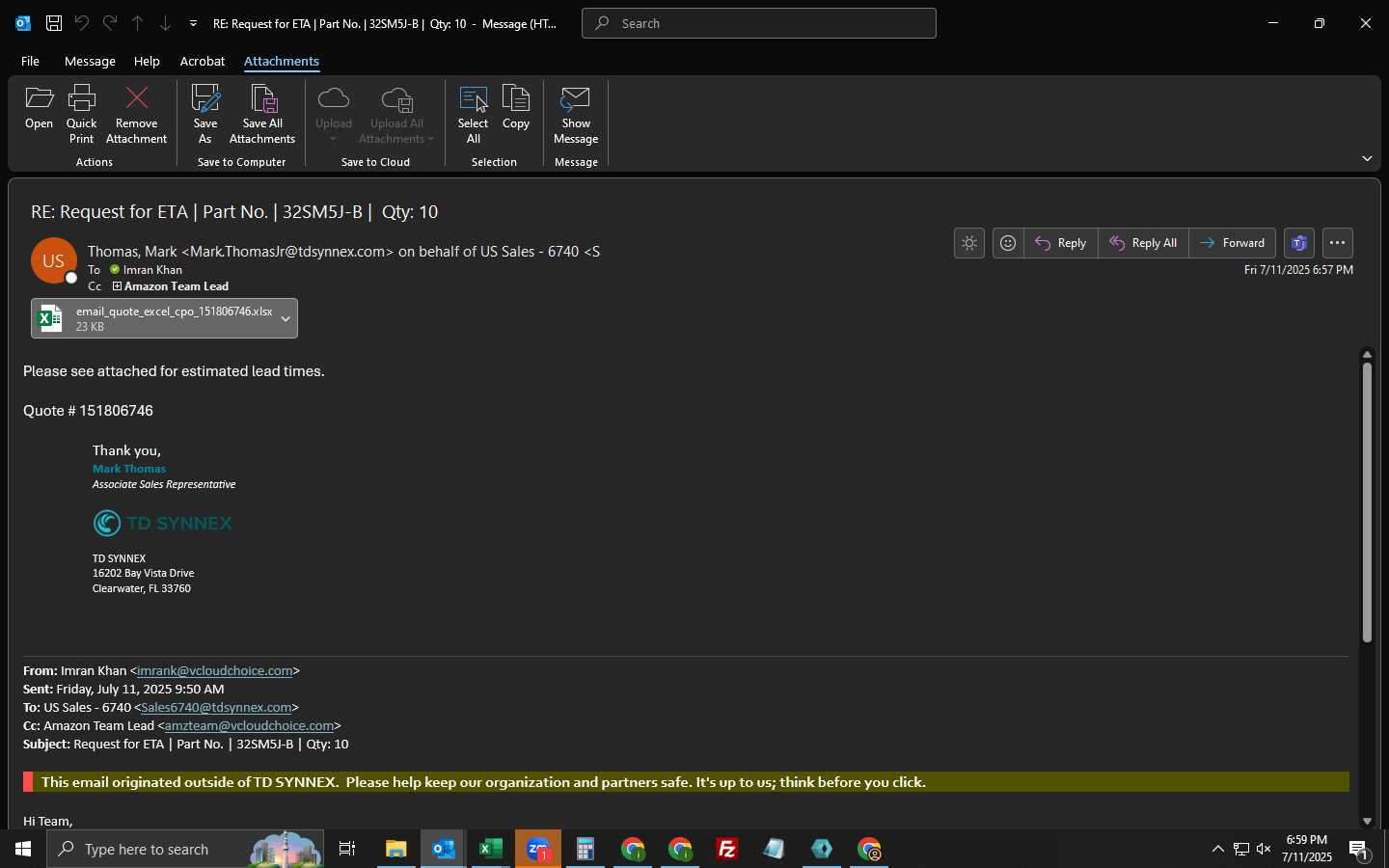Open Calculator from taskbar
The image size is (1389, 868).
click(586, 849)
